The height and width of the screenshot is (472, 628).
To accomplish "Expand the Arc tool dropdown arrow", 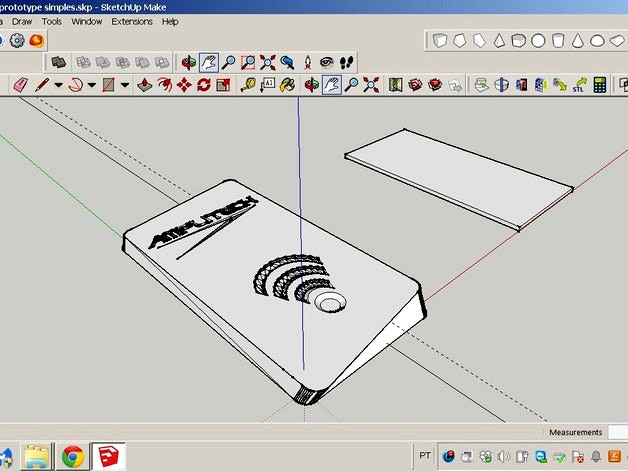I will pyautogui.click(x=92, y=85).
